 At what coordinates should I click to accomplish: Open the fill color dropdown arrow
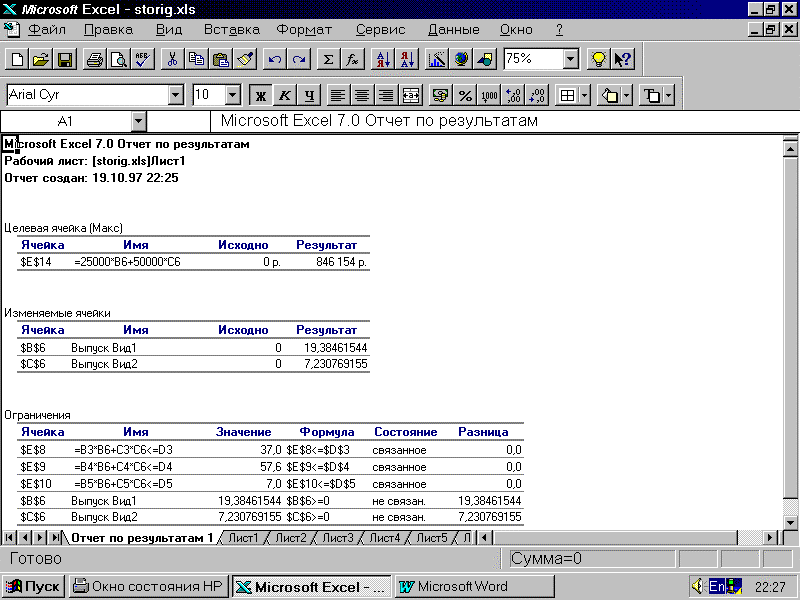627,95
